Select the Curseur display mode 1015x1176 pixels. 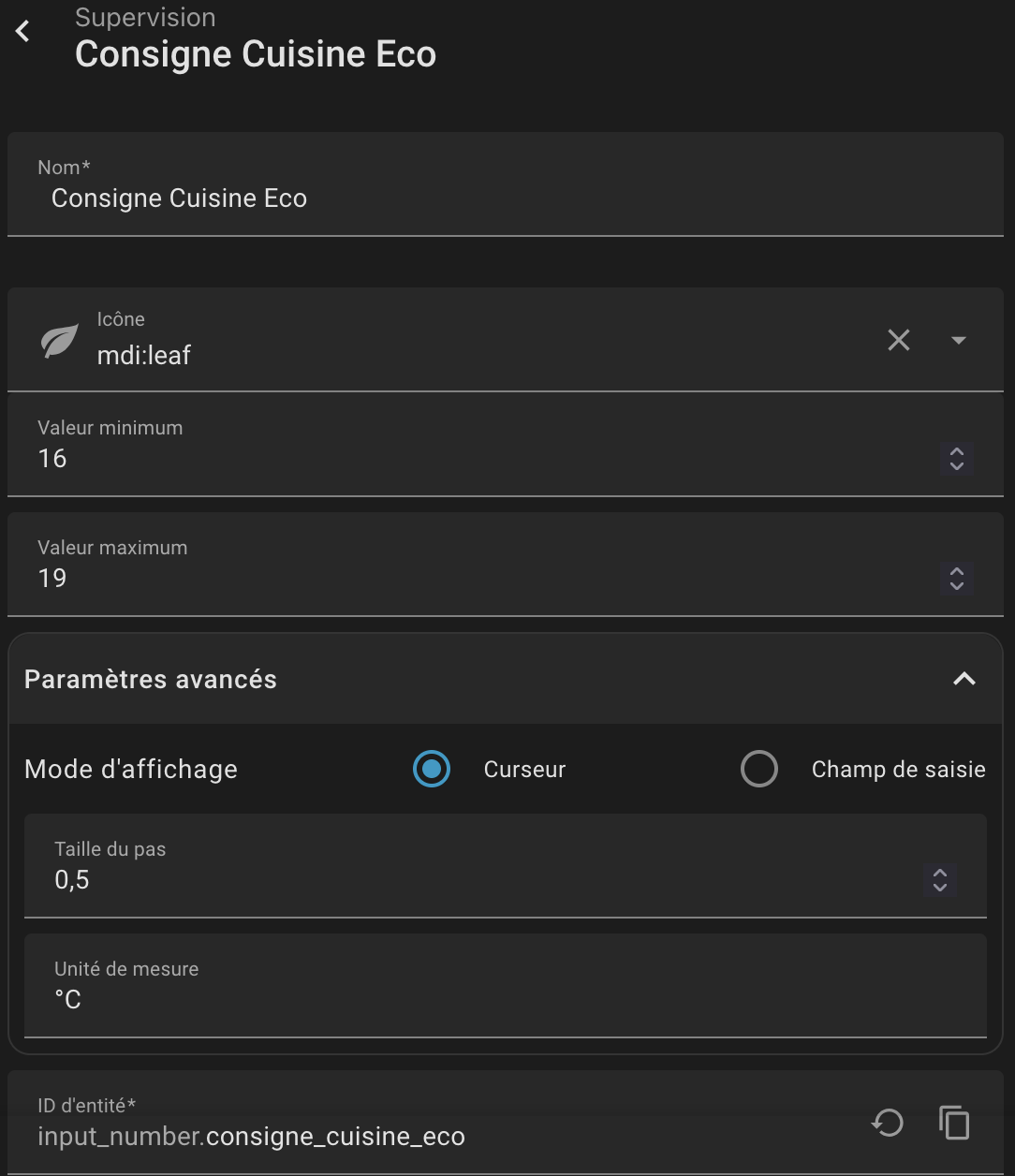pyautogui.click(x=432, y=770)
